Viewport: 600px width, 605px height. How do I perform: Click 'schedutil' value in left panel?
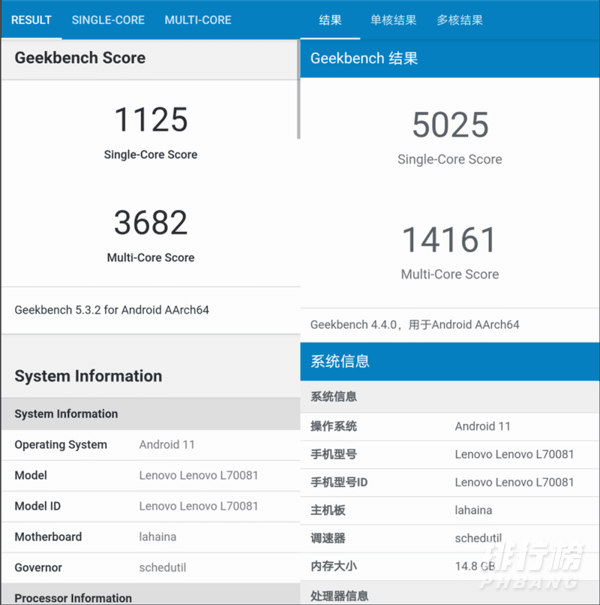point(162,568)
